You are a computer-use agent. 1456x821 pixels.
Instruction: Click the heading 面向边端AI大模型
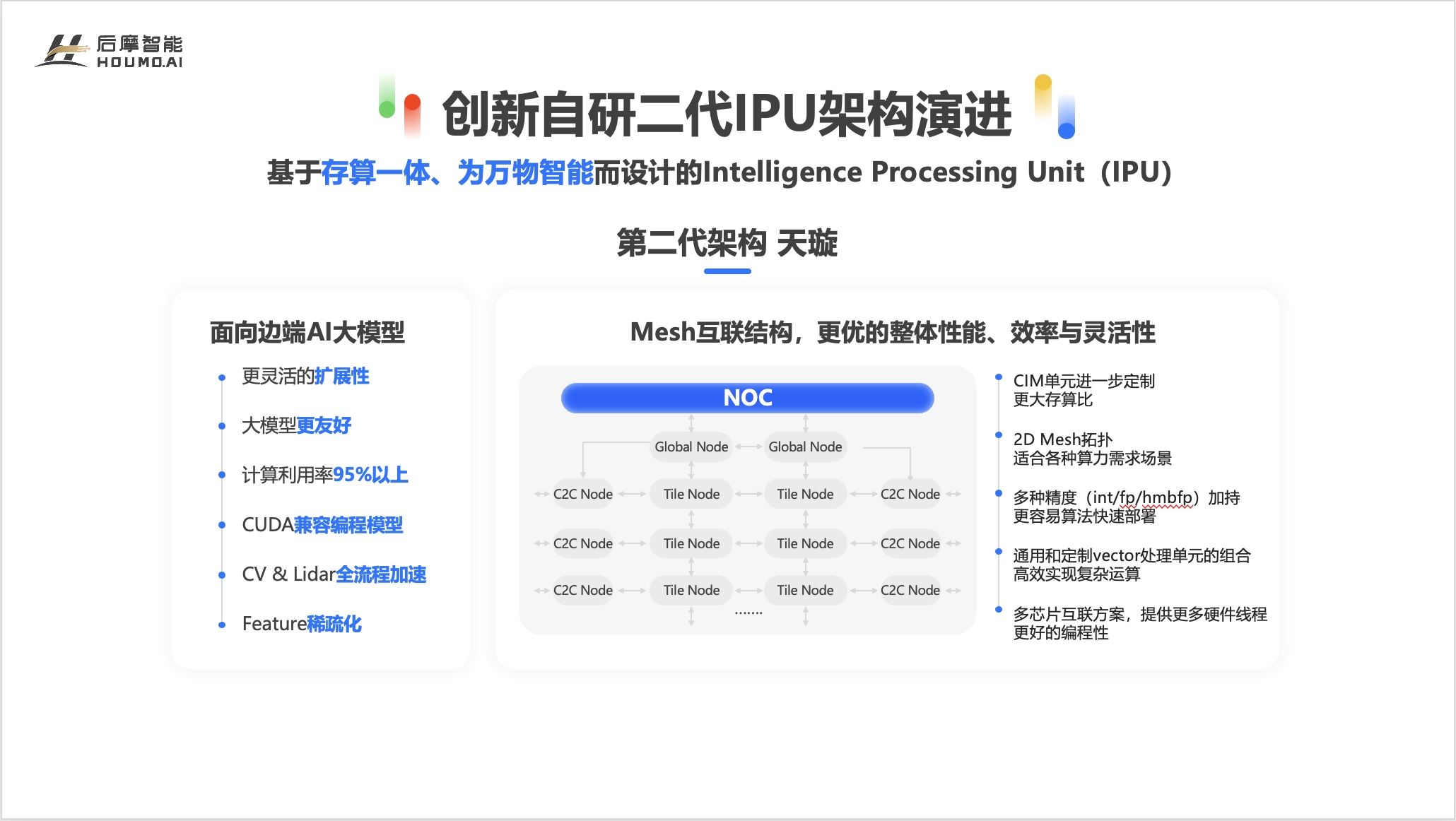[307, 332]
